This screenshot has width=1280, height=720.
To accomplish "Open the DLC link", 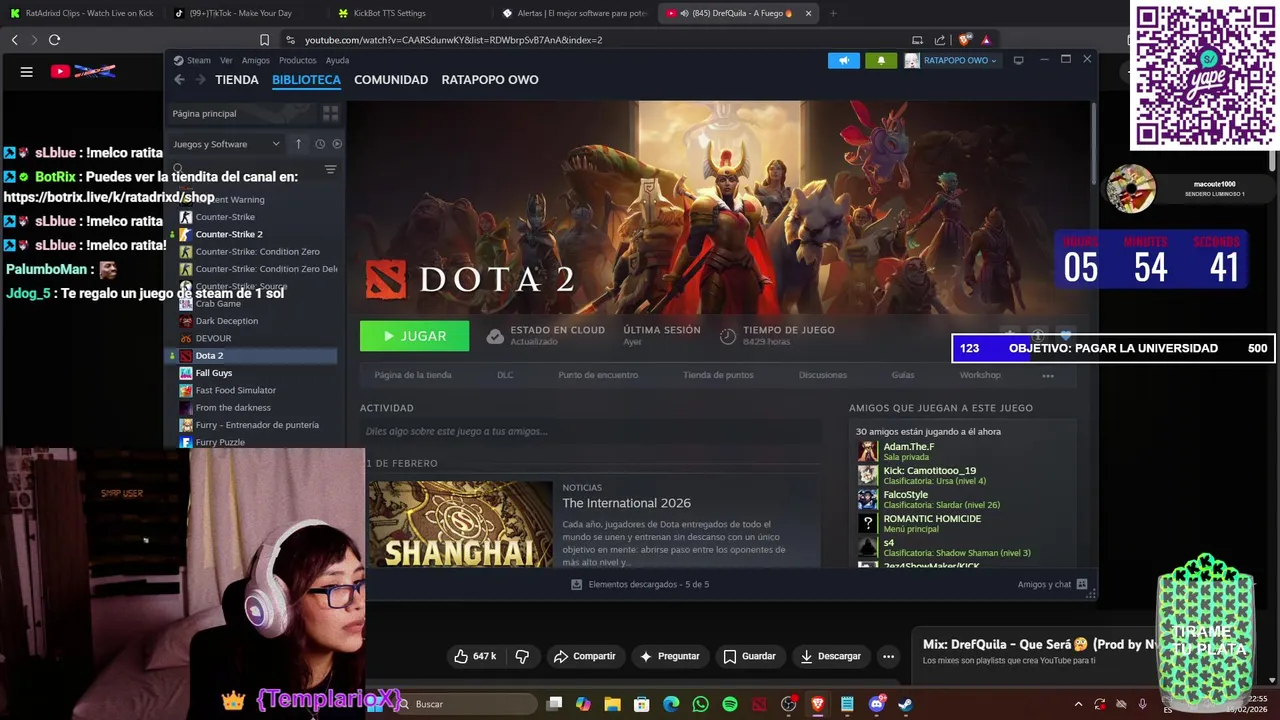I will [x=505, y=375].
